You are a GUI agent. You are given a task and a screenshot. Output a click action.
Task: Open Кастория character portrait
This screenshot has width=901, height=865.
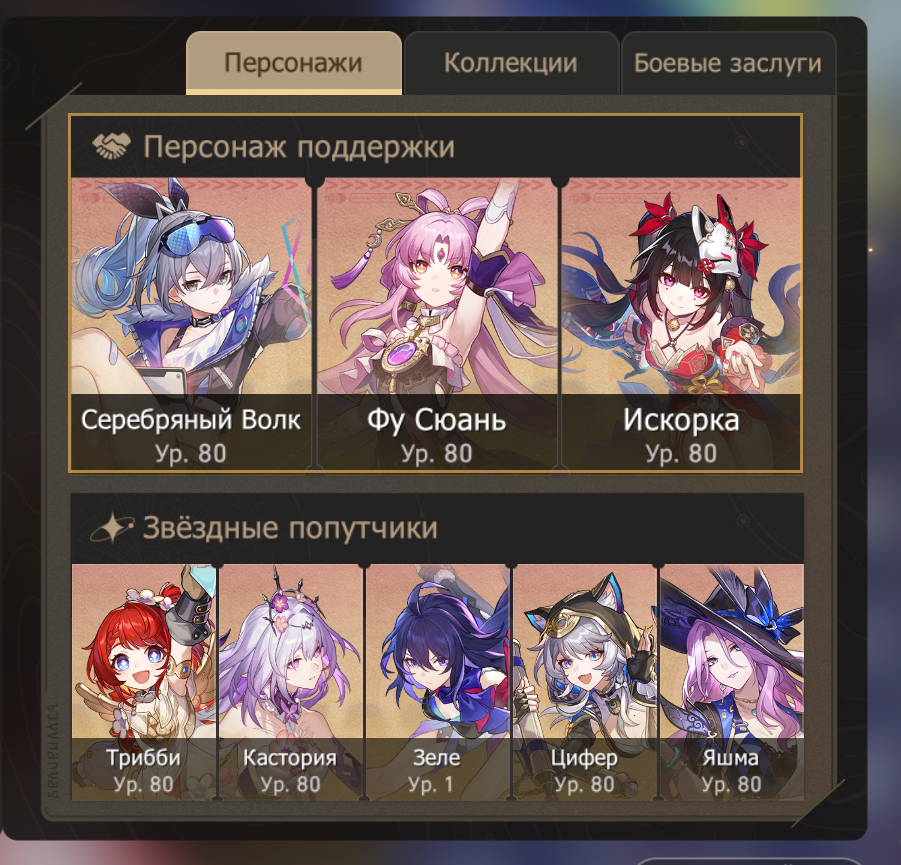(x=291, y=682)
